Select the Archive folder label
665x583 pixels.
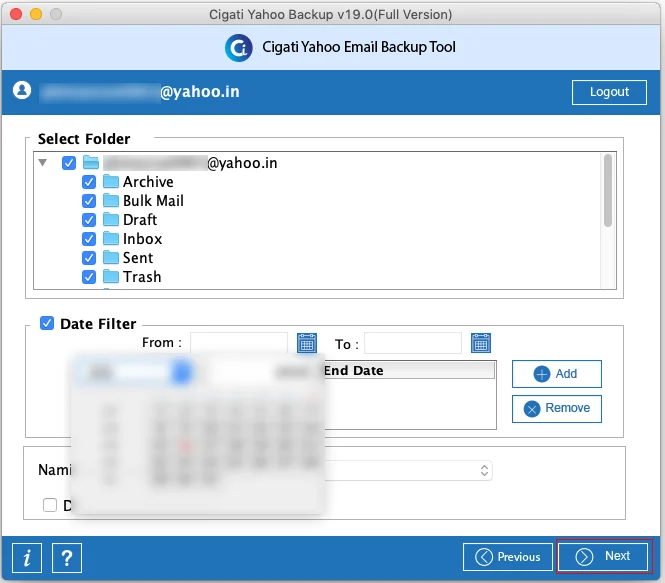tap(148, 182)
